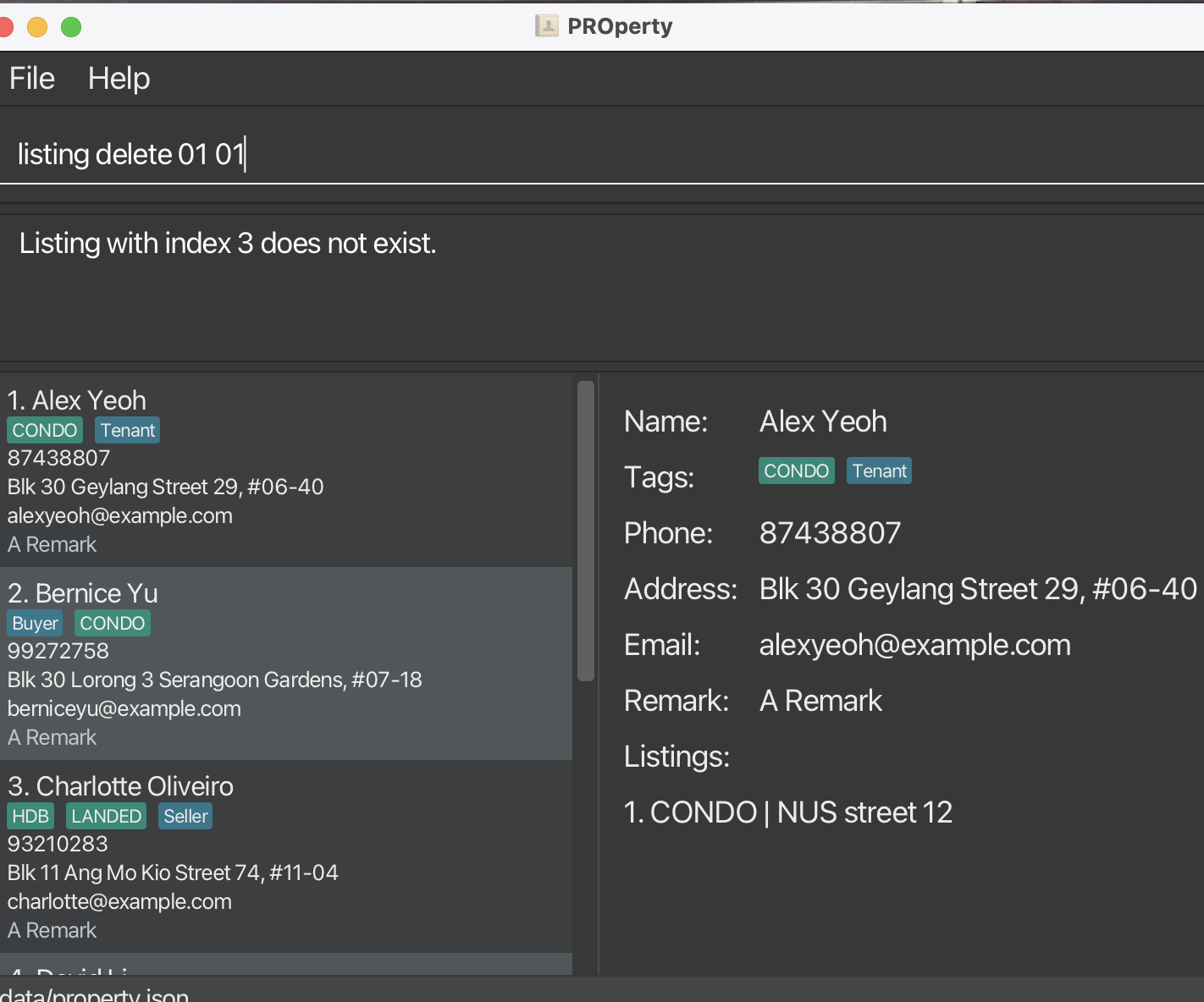Click the 'Phone:' label in detail panel
This screenshot has height=1002, width=1204.
point(668,533)
